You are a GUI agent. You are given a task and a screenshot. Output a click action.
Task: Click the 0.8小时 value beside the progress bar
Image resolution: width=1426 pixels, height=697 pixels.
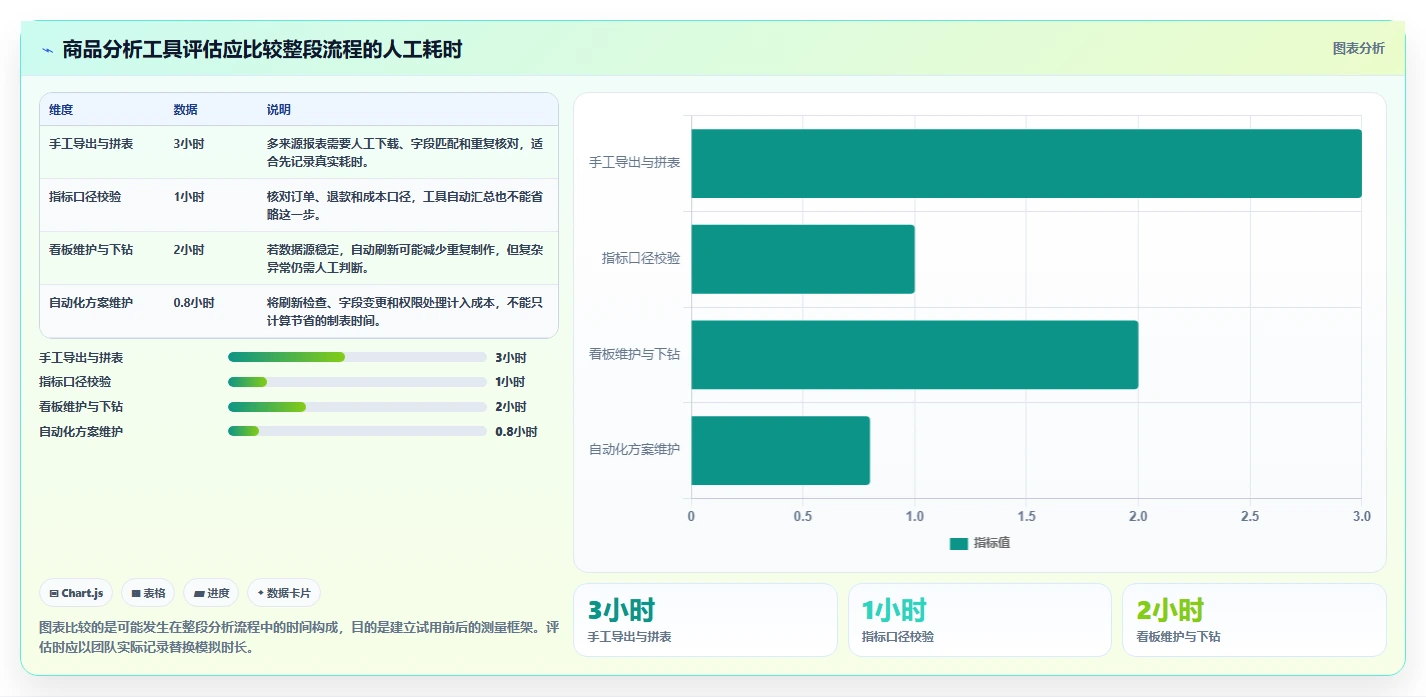coord(516,432)
